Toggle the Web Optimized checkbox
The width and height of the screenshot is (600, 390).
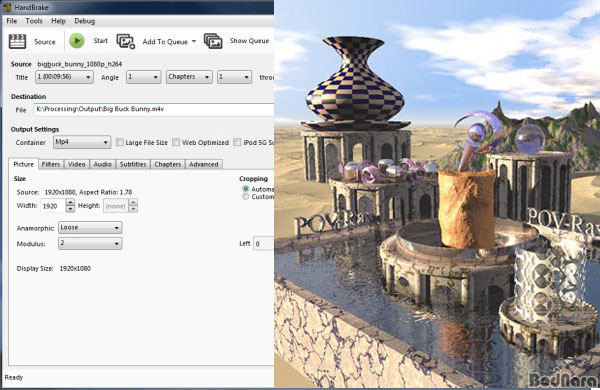pos(176,142)
